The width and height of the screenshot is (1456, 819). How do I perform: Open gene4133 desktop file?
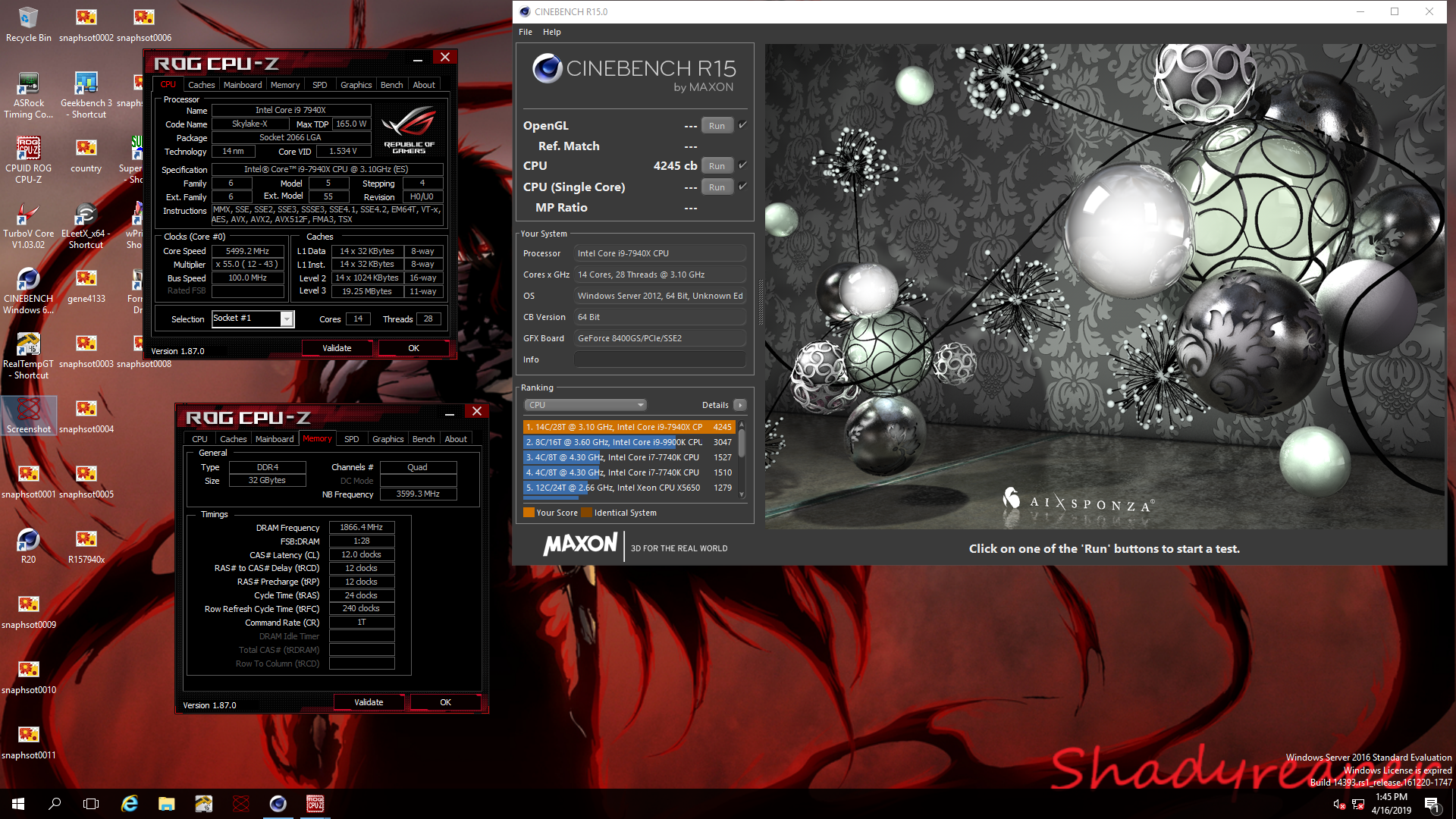pos(86,286)
